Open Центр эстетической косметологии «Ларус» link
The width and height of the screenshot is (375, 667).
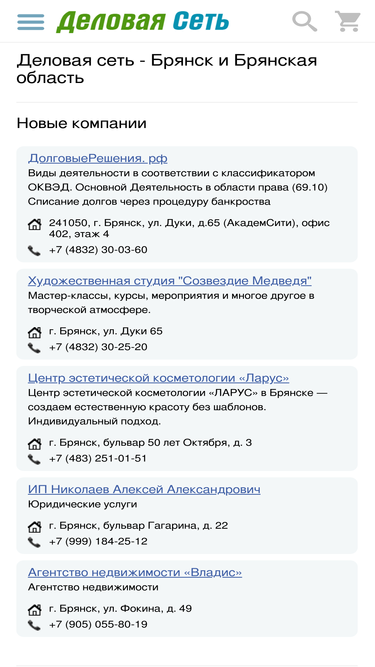(159, 378)
